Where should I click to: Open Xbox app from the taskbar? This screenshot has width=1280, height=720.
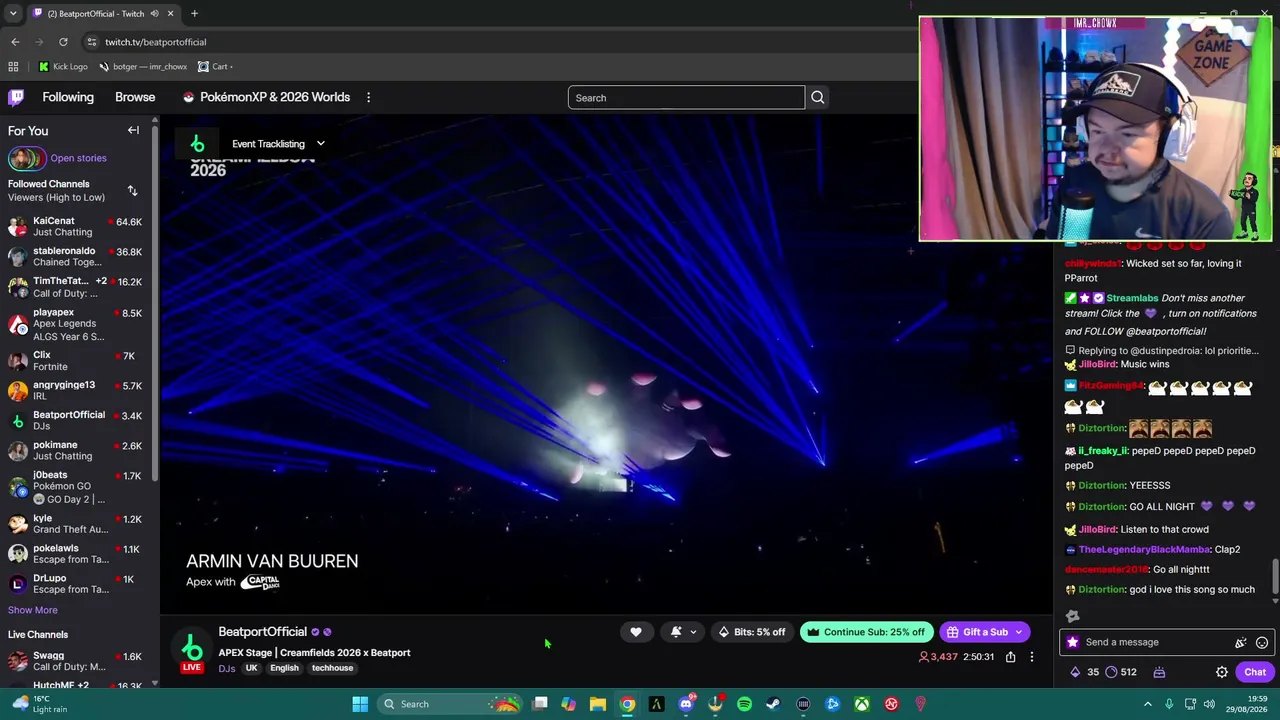[861, 704]
